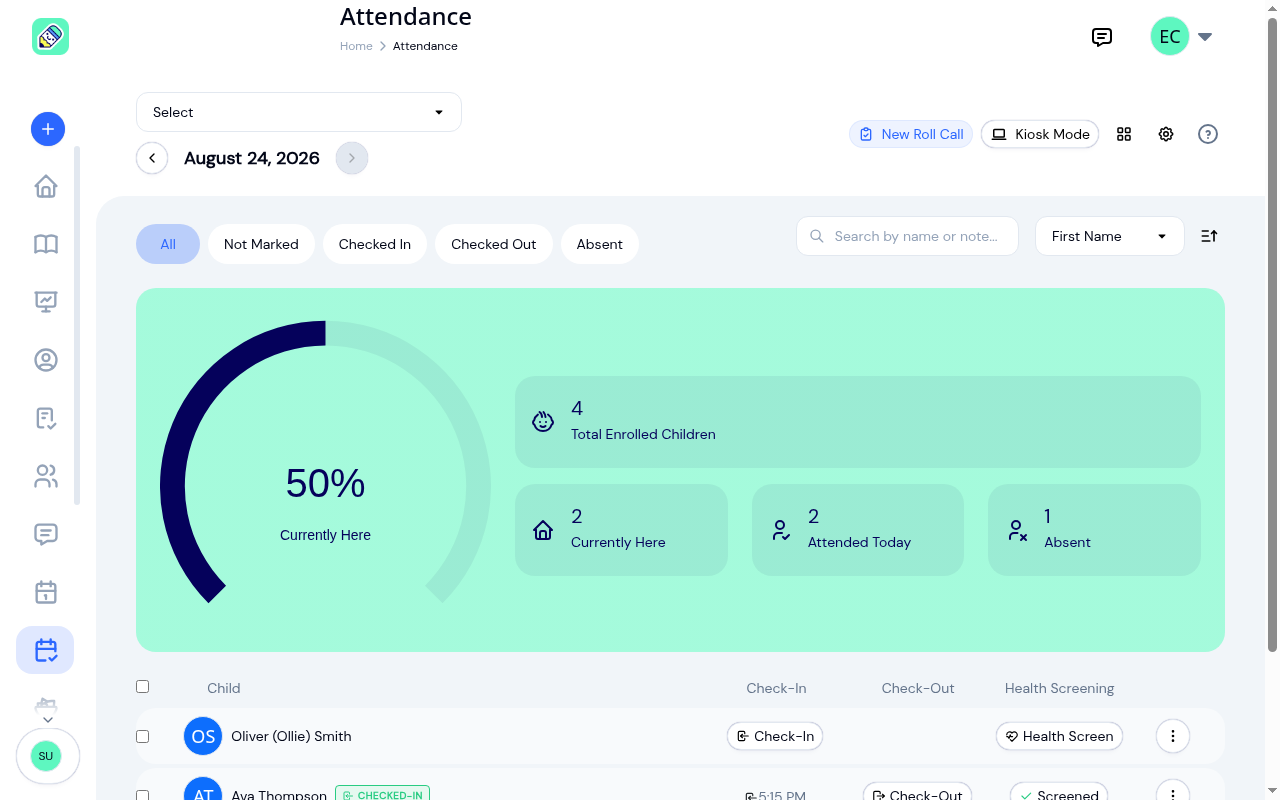Image resolution: width=1280 pixels, height=800 pixels.
Task: Expand the EC account menu arrow
Action: [1205, 37]
